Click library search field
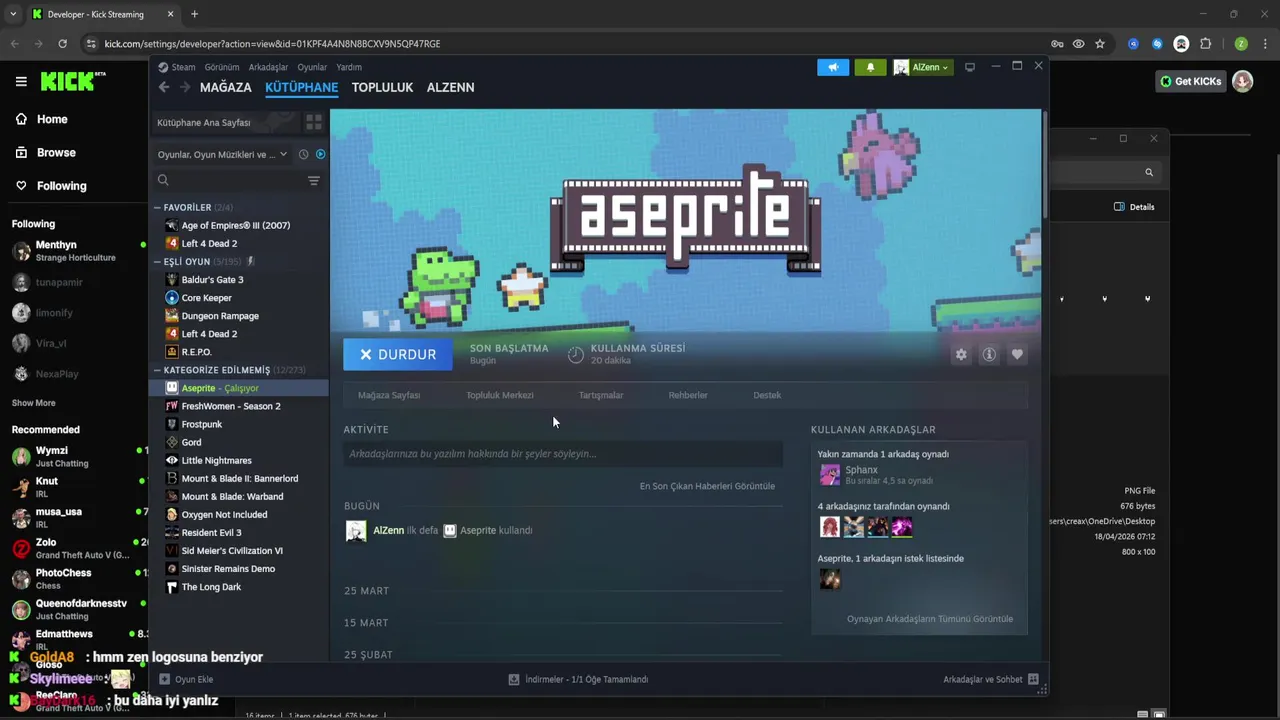The image size is (1280, 720). click(x=229, y=180)
